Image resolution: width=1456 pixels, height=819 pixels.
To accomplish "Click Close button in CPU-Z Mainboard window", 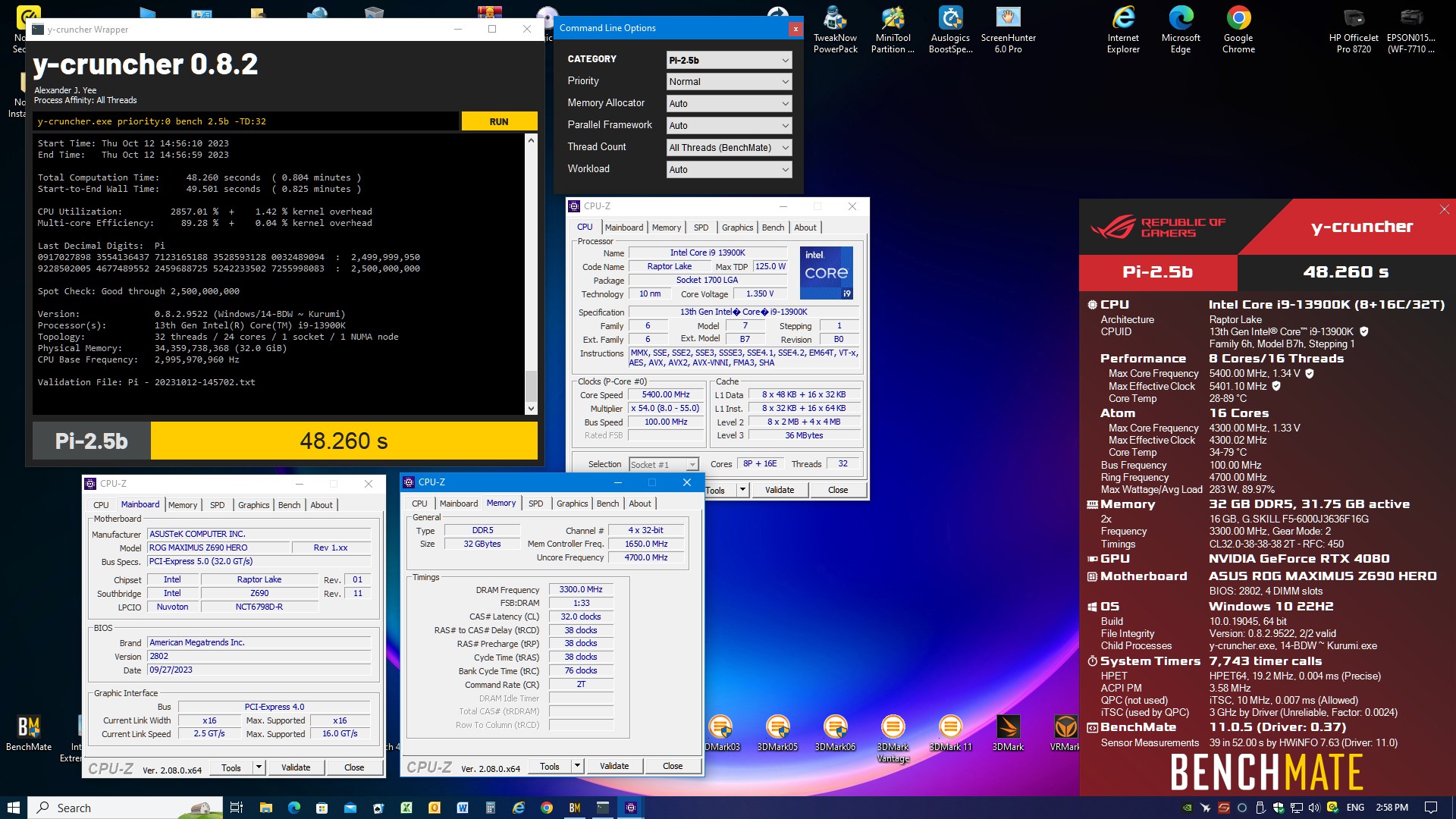I will (354, 767).
